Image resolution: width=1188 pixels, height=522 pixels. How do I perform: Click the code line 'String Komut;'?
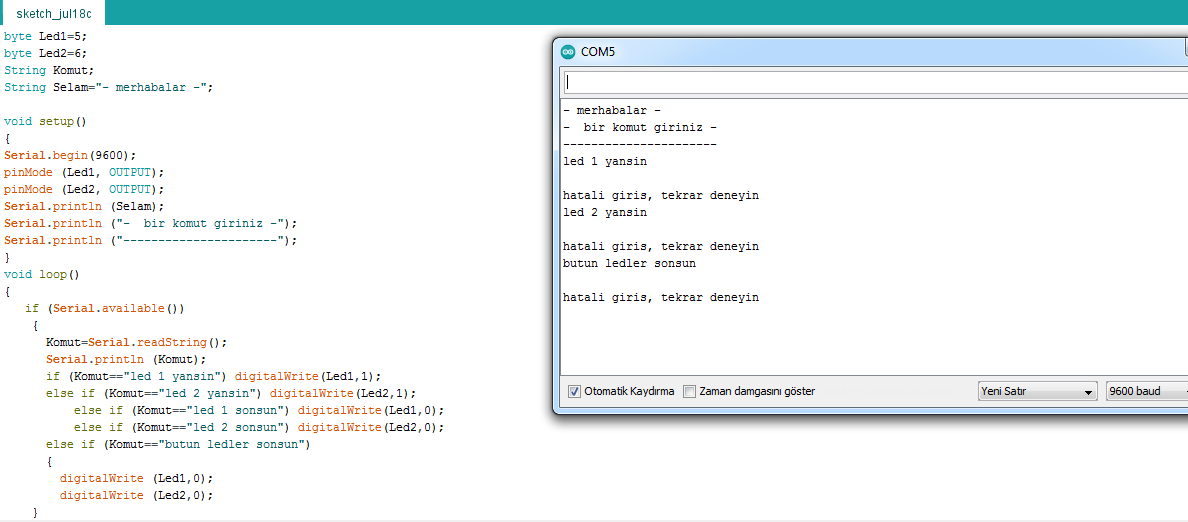point(49,70)
